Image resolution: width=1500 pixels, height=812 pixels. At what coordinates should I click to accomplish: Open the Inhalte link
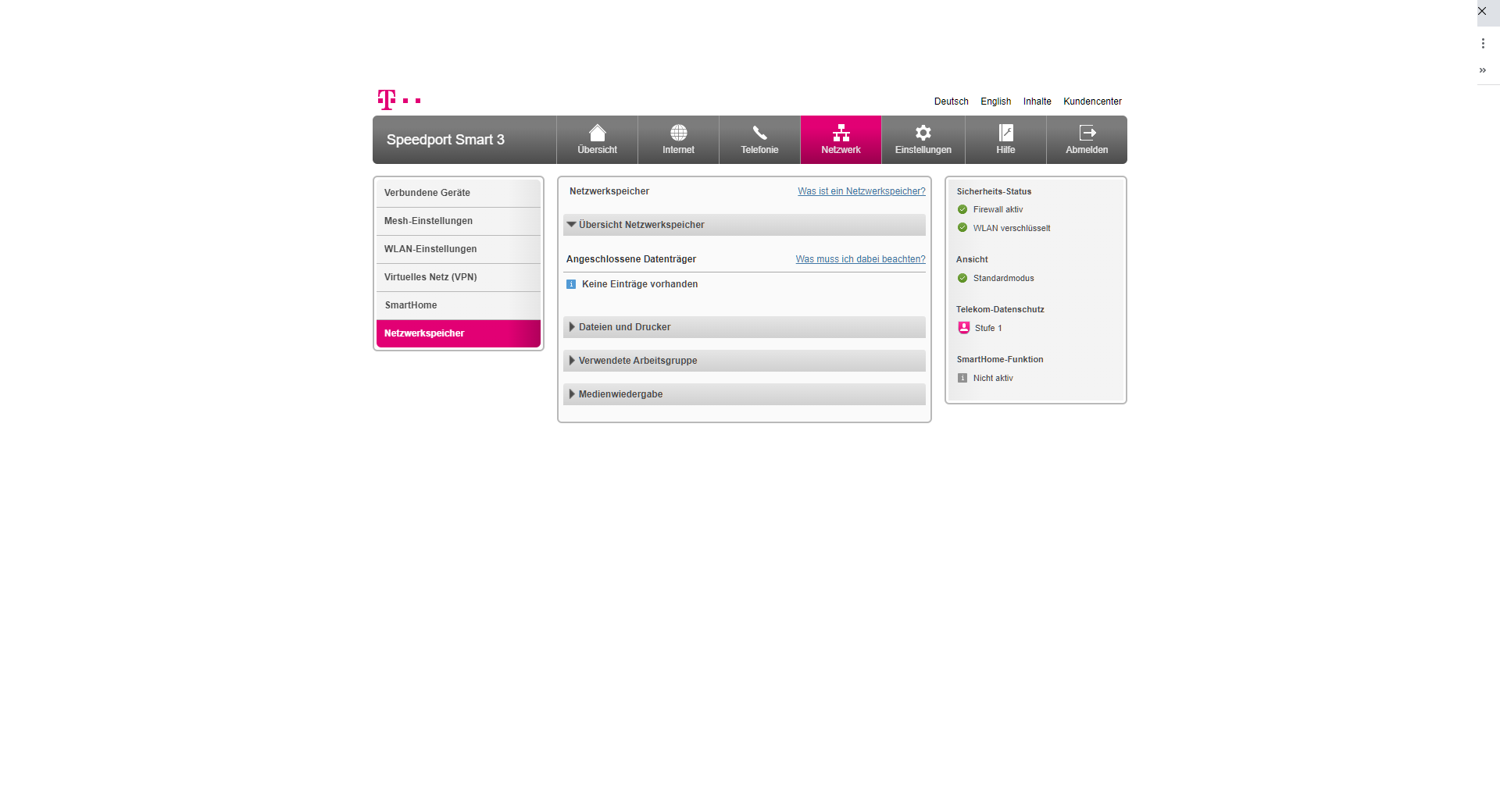(1037, 101)
